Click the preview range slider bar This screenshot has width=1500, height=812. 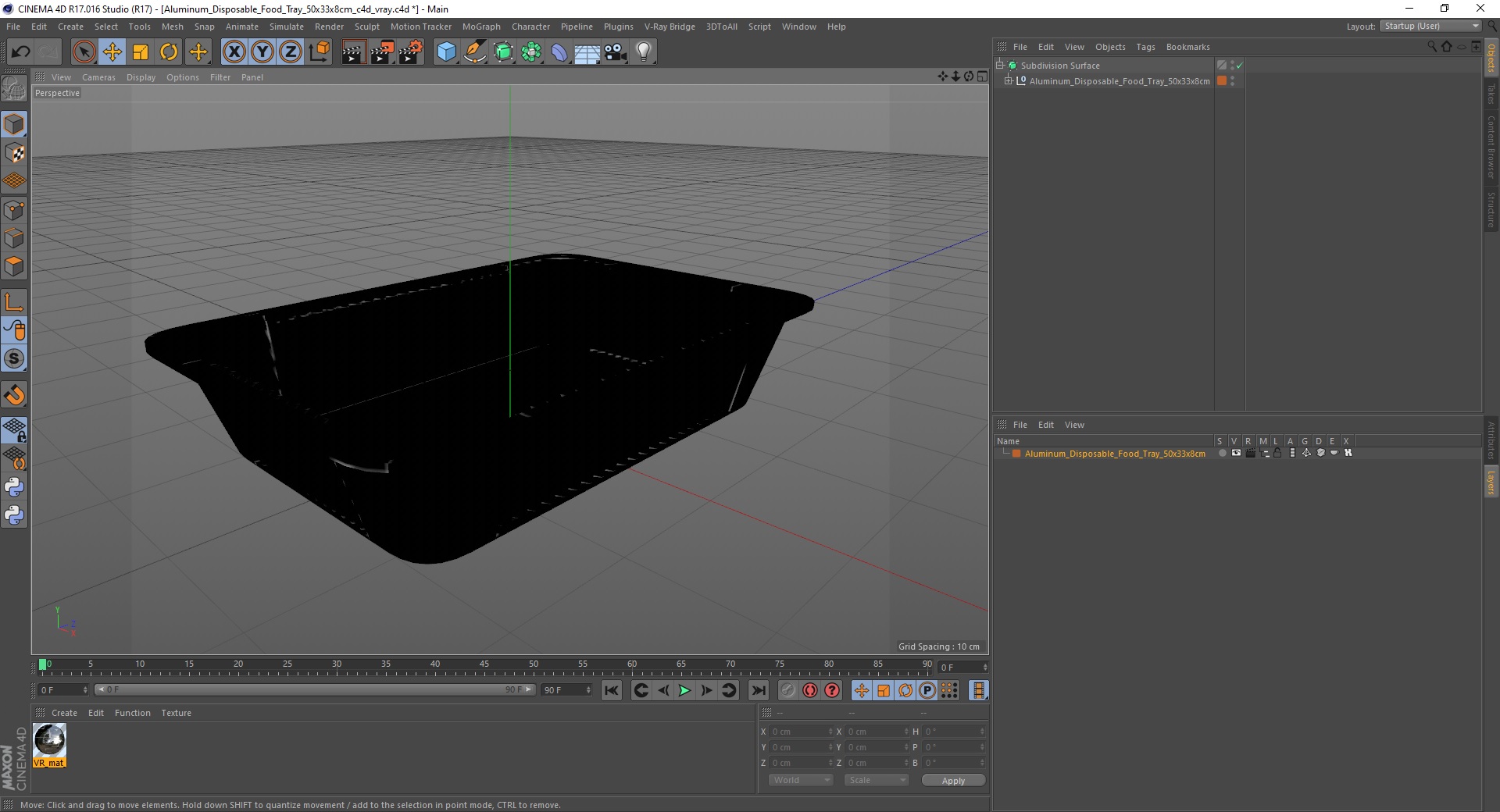click(315, 689)
